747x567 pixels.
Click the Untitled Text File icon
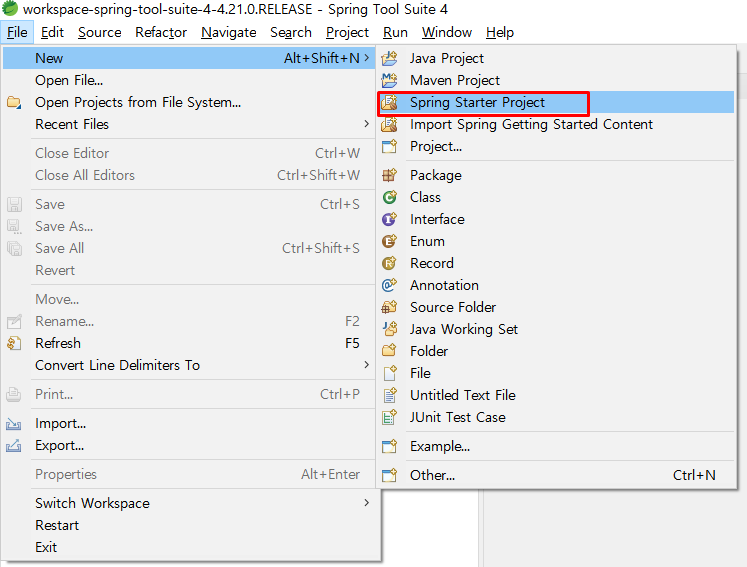pyautogui.click(x=389, y=395)
